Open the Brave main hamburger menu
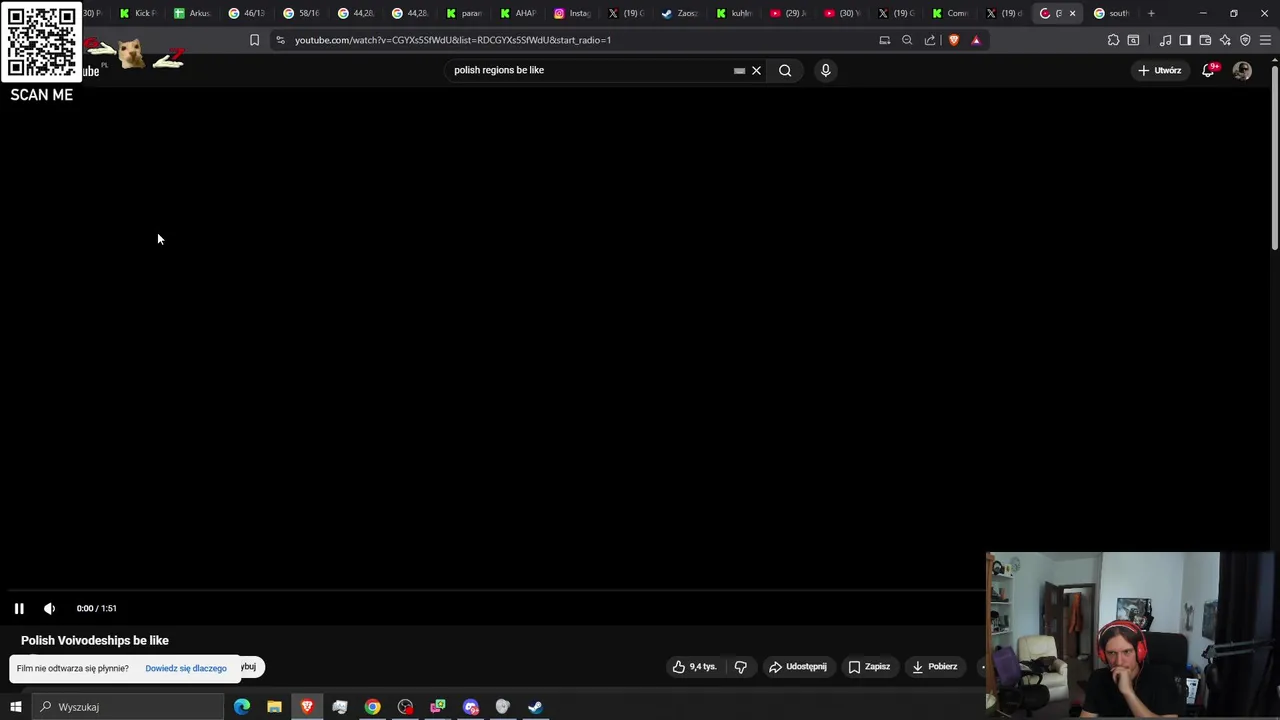1280x720 pixels. [1265, 40]
